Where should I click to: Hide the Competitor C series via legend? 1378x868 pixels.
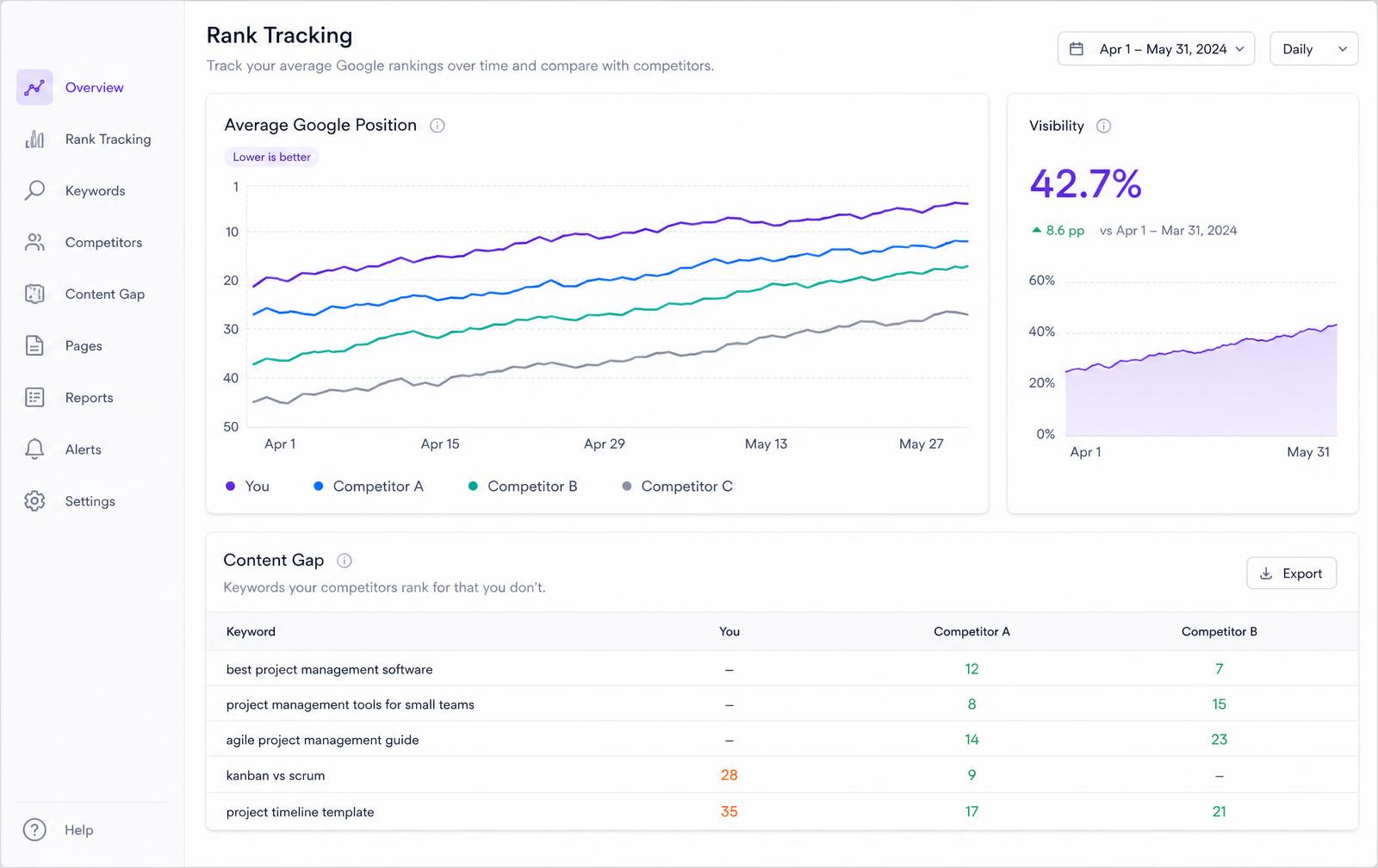click(678, 487)
